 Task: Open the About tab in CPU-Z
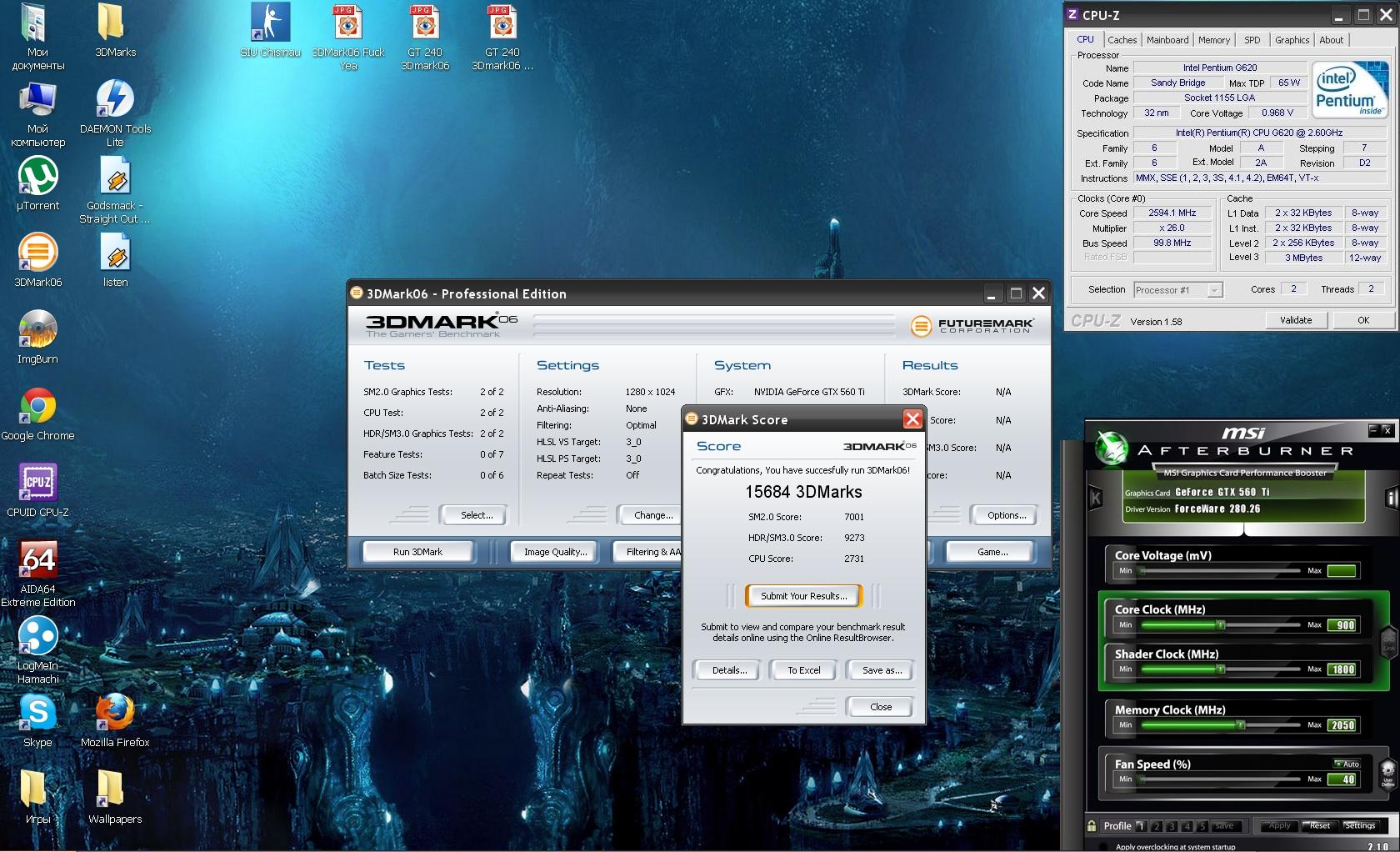tap(1331, 40)
